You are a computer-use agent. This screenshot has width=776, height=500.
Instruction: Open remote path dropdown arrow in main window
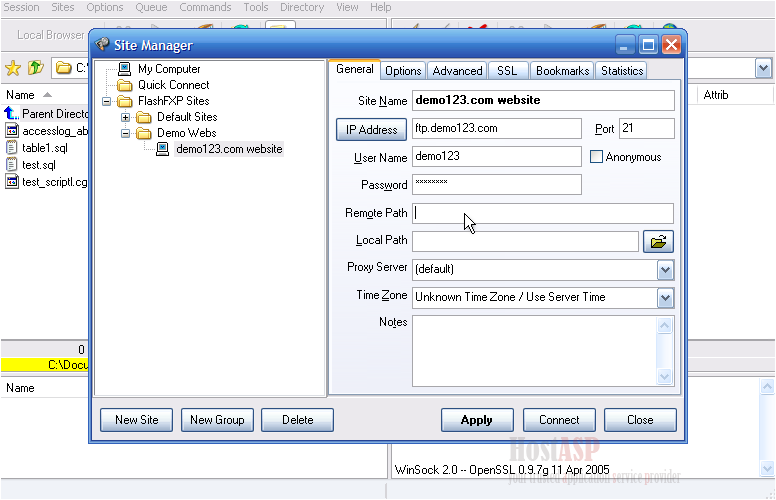(763, 68)
